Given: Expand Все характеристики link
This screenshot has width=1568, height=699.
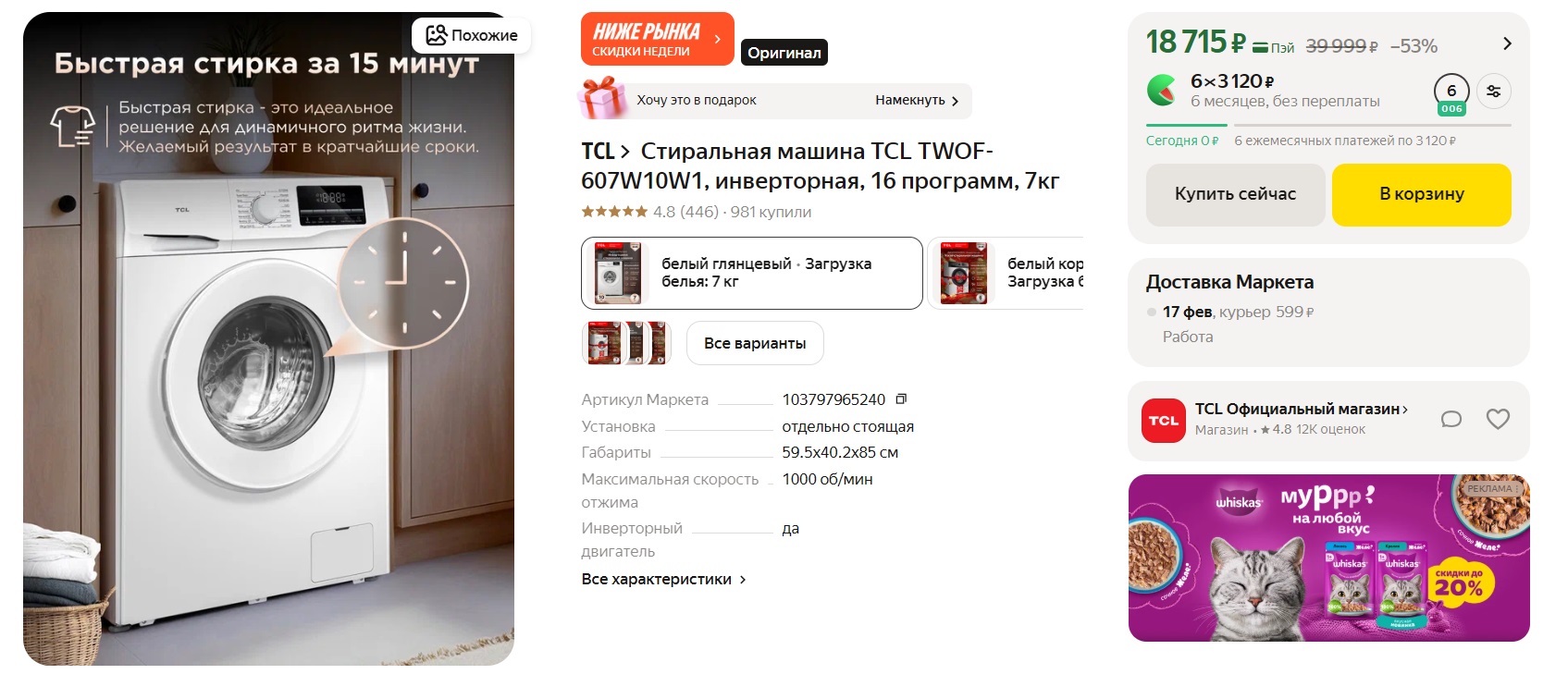Looking at the screenshot, I should click(x=663, y=579).
